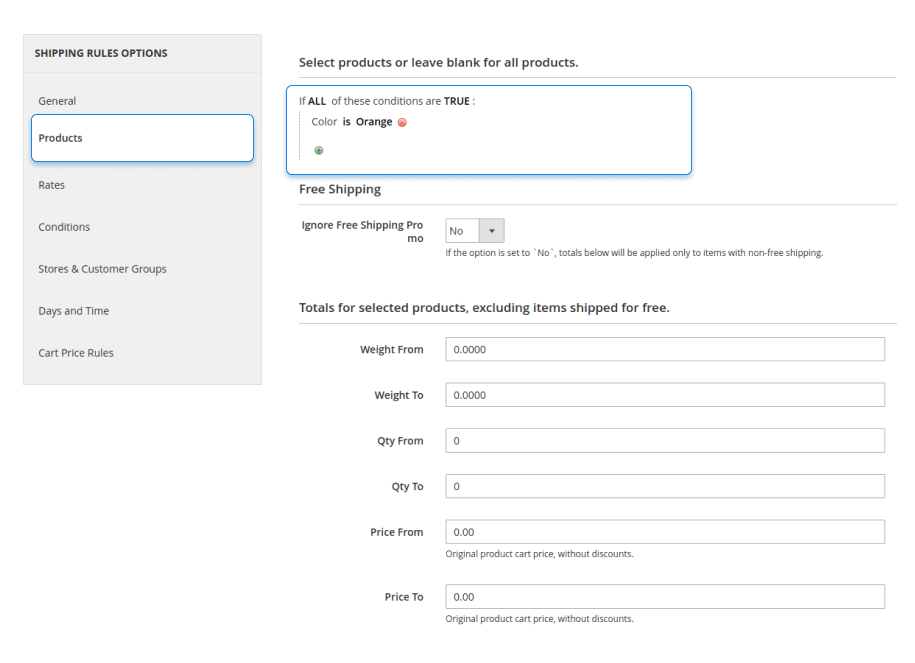Expand Ignore Free Shipping Promo dropdown
The width and height of the screenshot is (915, 663).
click(475, 231)
